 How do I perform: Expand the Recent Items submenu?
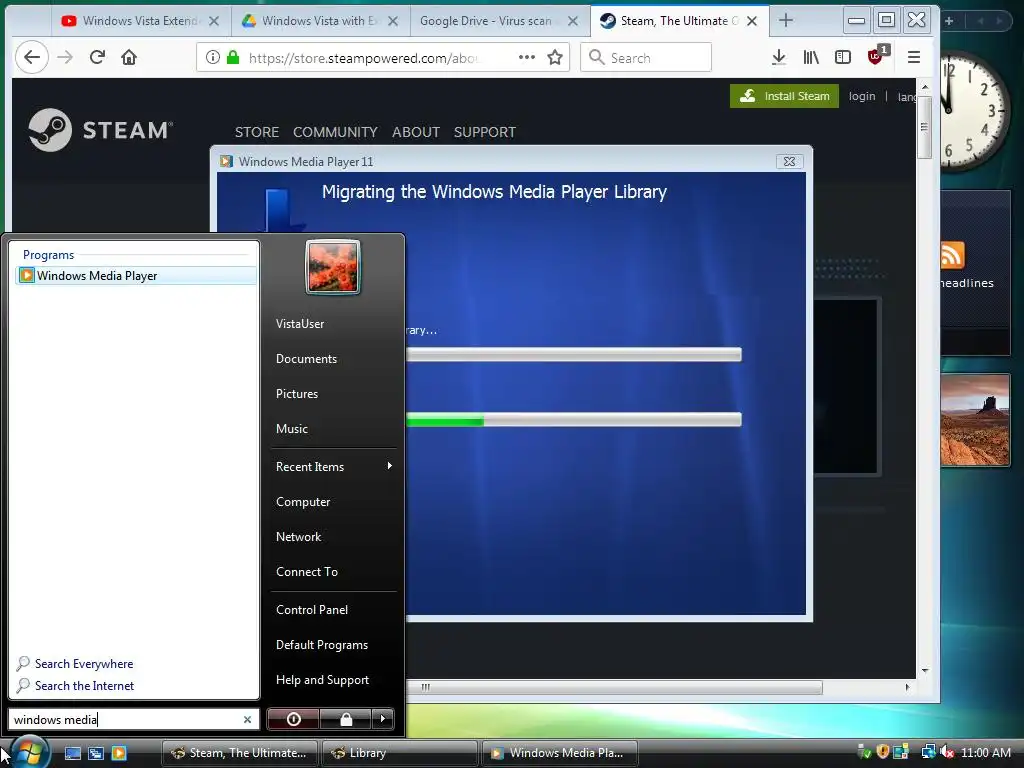tap(333, 467)
